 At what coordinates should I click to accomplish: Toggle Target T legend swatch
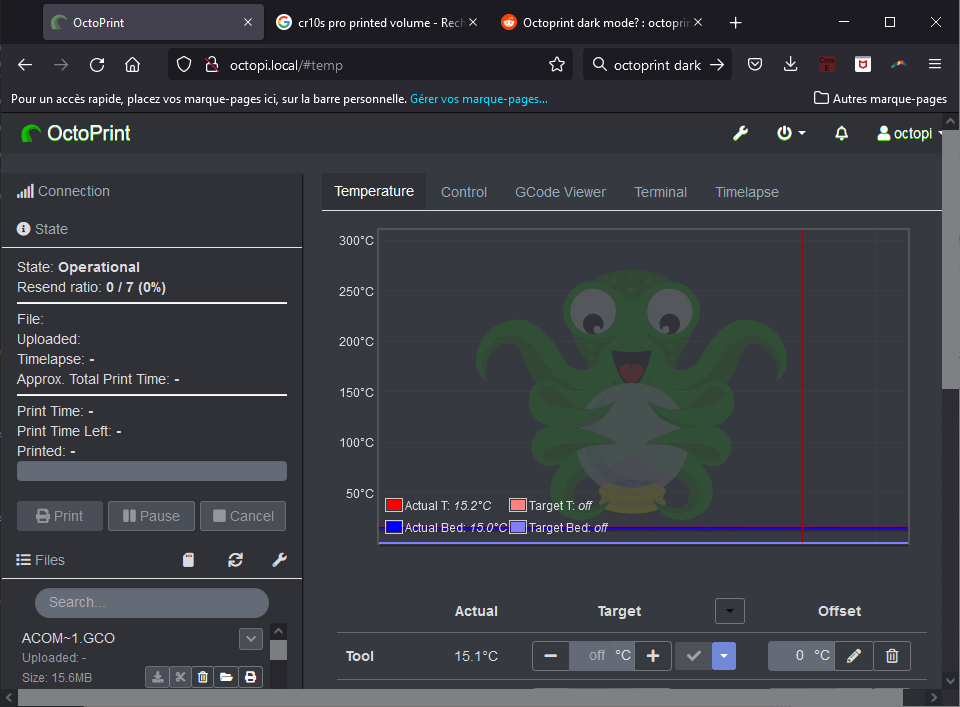pos(518,505)
